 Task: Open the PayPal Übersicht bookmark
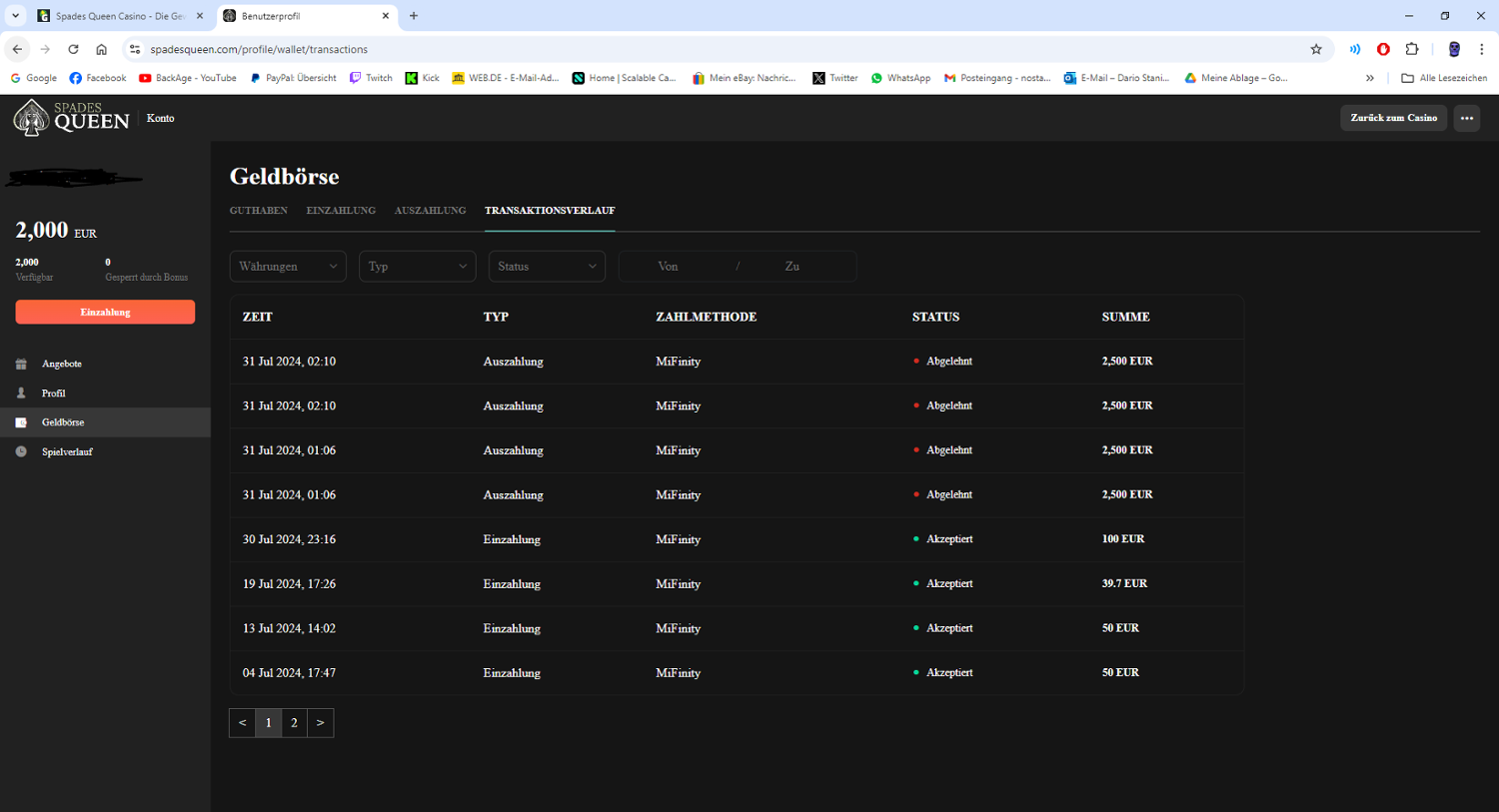293,78
